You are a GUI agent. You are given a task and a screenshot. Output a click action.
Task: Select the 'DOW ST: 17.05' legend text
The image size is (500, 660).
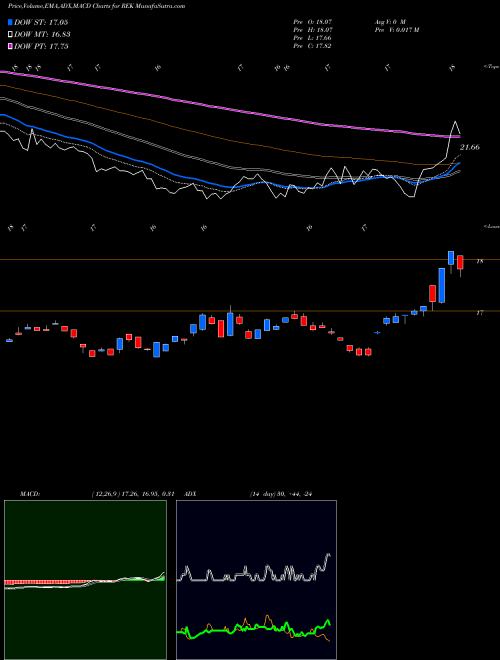pos(41,22)
